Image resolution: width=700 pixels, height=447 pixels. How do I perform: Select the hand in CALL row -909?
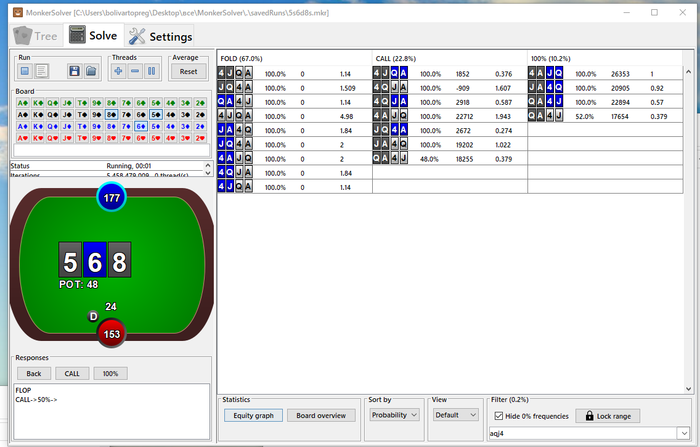[x=390, y=88]
